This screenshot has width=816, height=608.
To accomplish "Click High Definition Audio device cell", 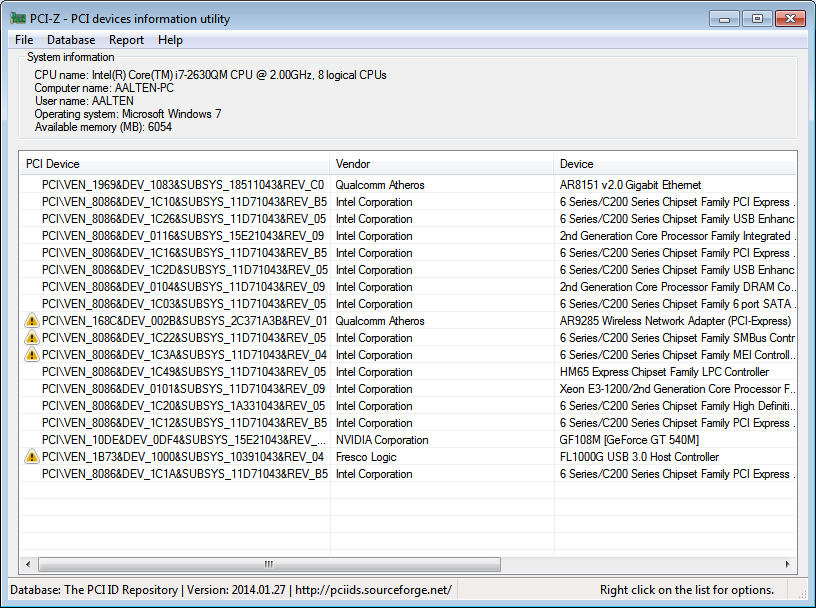I will click(677, 406).
